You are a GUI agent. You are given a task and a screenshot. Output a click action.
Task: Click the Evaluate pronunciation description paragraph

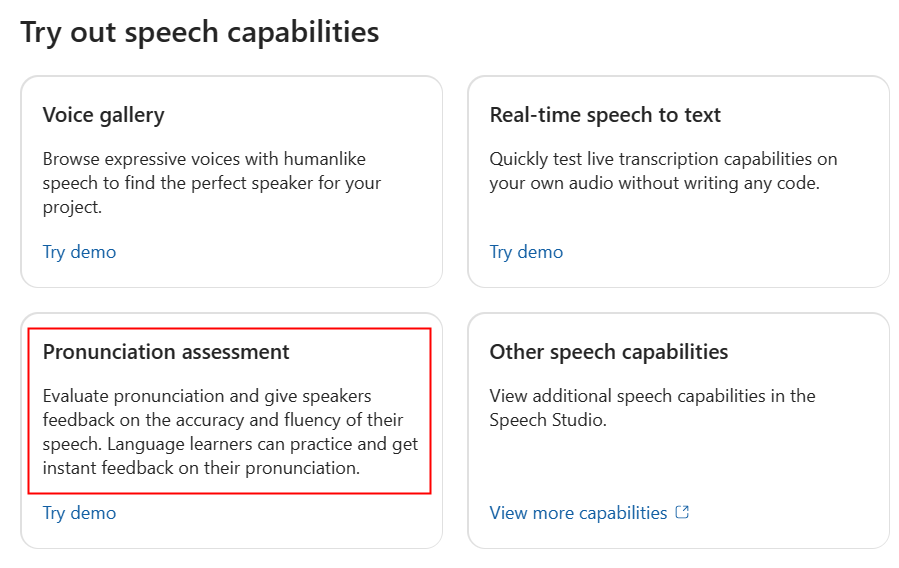tap(230, 432)
